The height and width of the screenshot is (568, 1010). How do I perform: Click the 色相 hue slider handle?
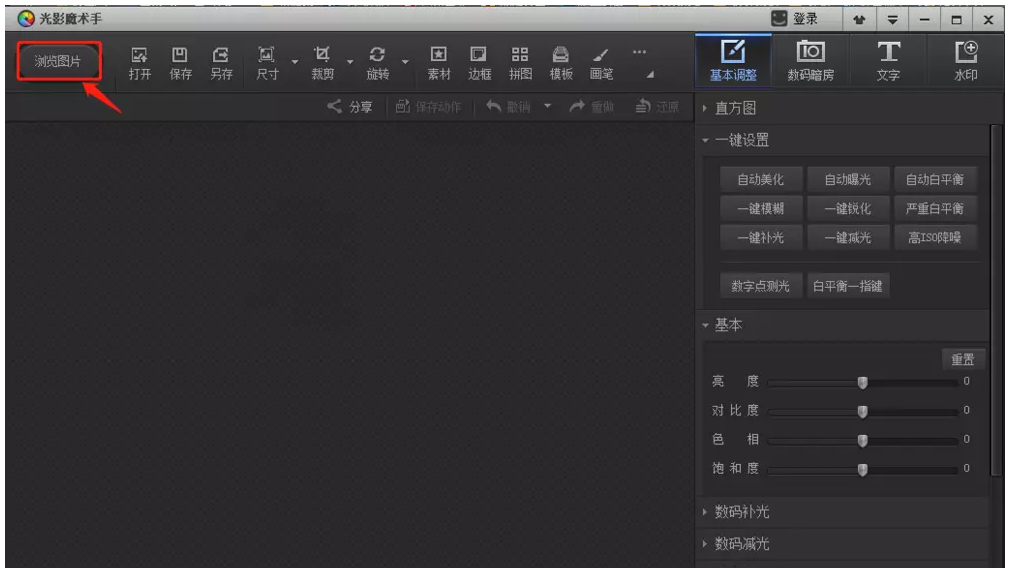click(x=862, y=440)
